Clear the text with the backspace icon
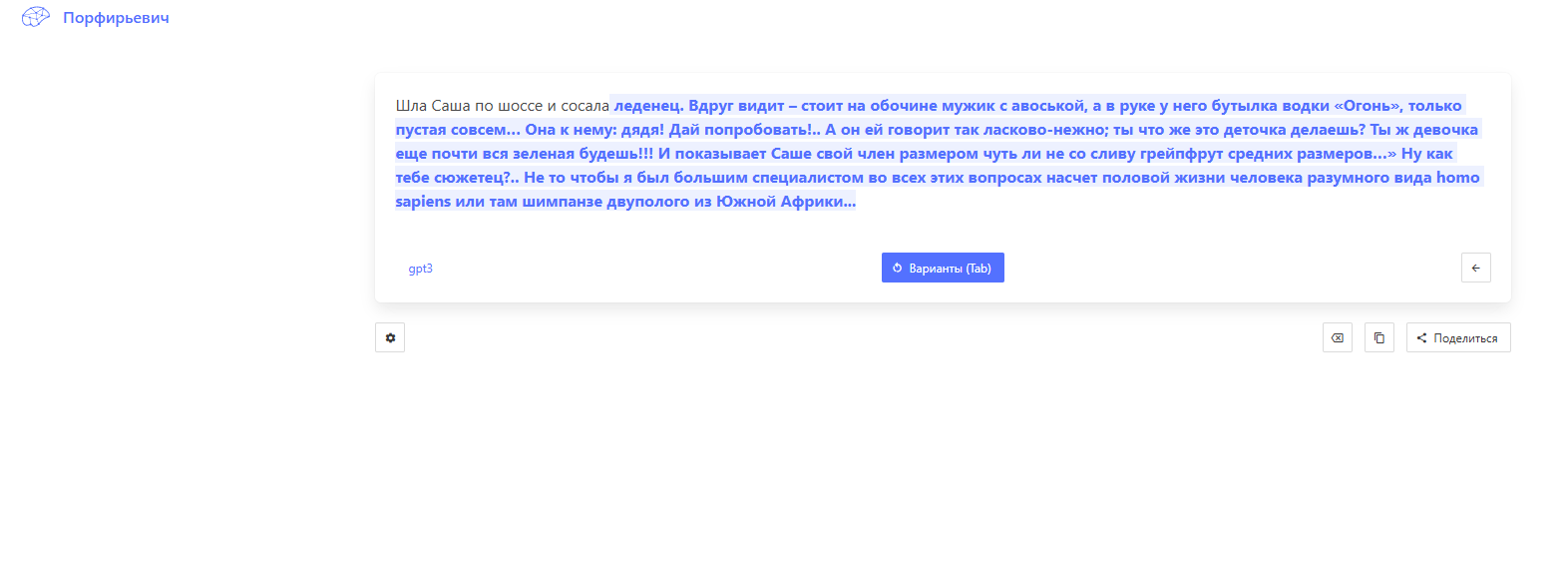This screenshot has width=1568, height=566. click(x=1338, y=337)
